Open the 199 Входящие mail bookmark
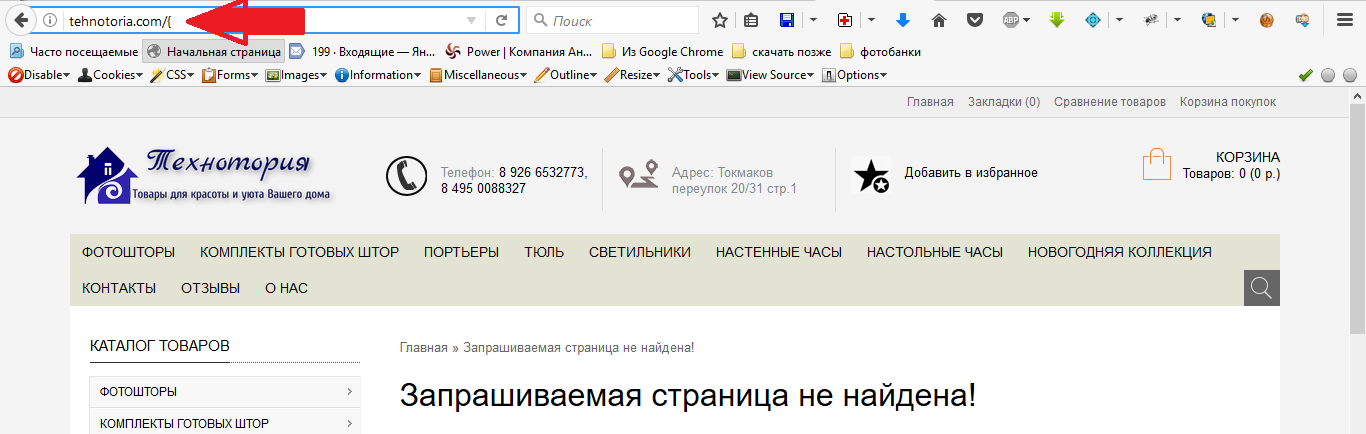 pyautogui.click(x=362, y=51)
